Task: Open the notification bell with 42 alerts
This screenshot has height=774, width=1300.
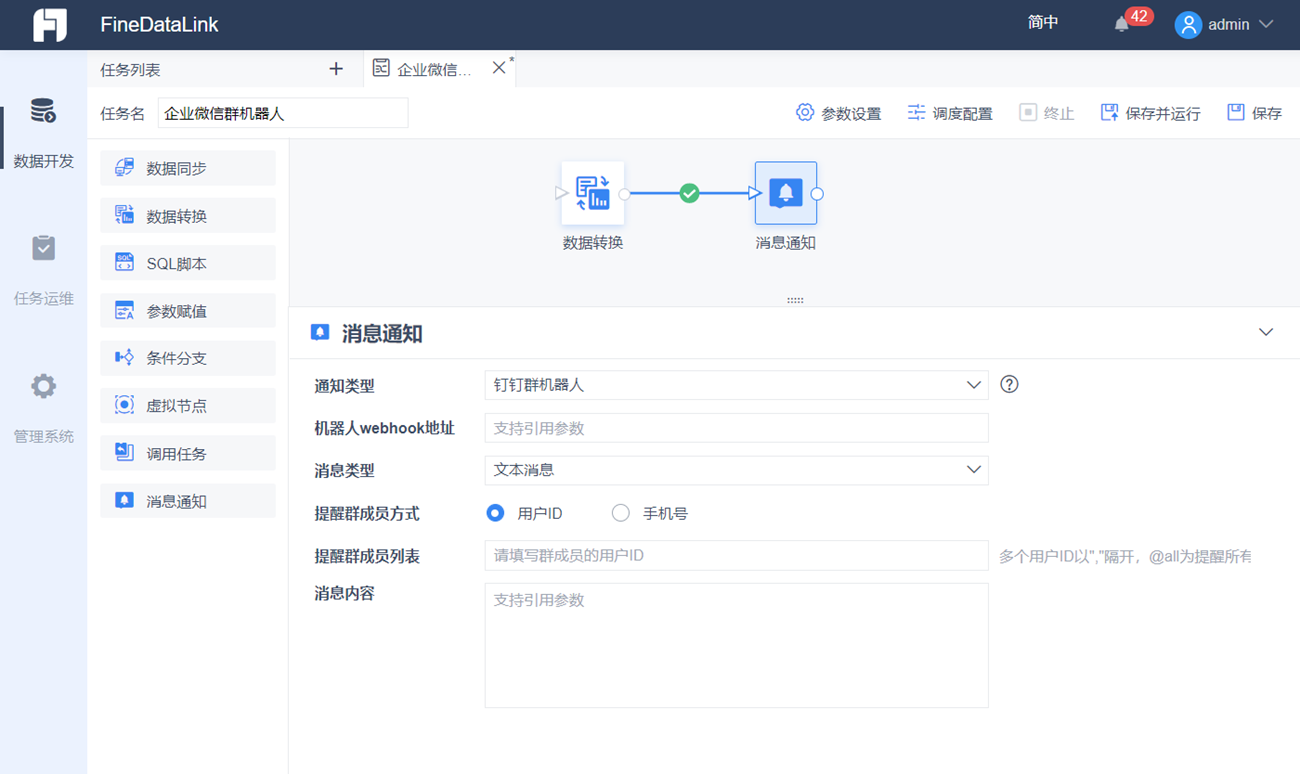Action: click(x=1122, y=24)
